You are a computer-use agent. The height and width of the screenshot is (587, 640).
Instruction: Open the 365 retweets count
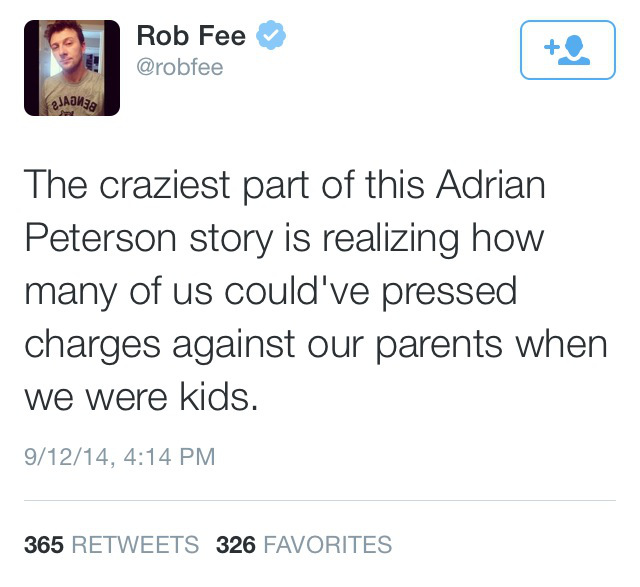coord(44,545)
